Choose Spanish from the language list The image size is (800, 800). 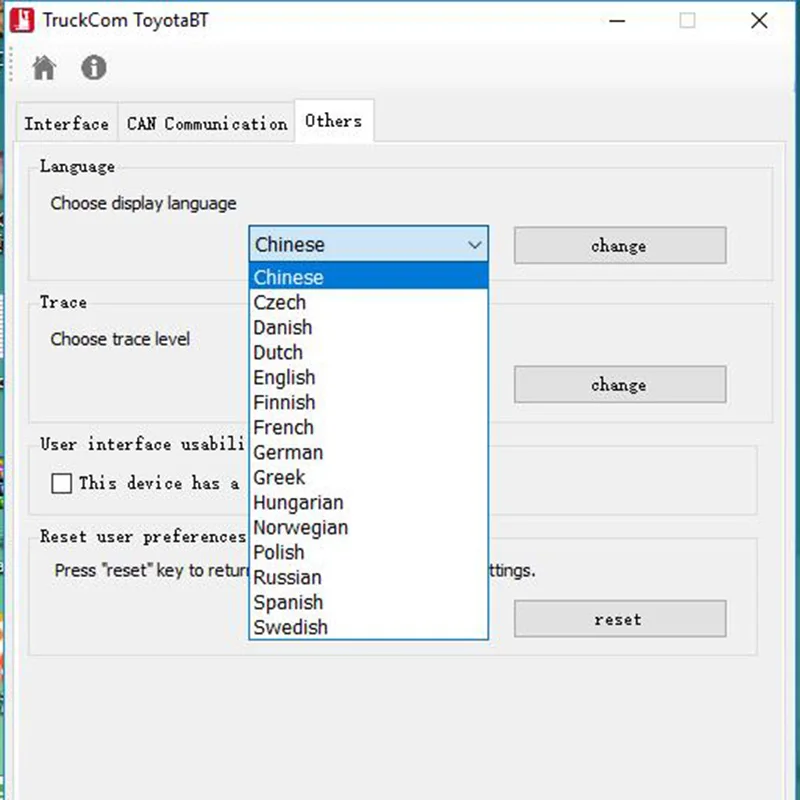(x=368, y=602)
